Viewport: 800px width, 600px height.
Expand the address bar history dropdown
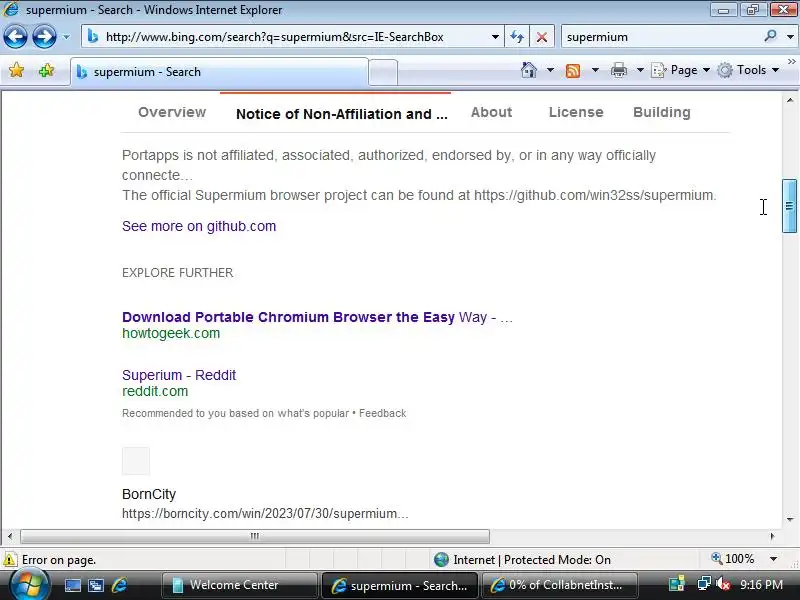tap(495, 37)
